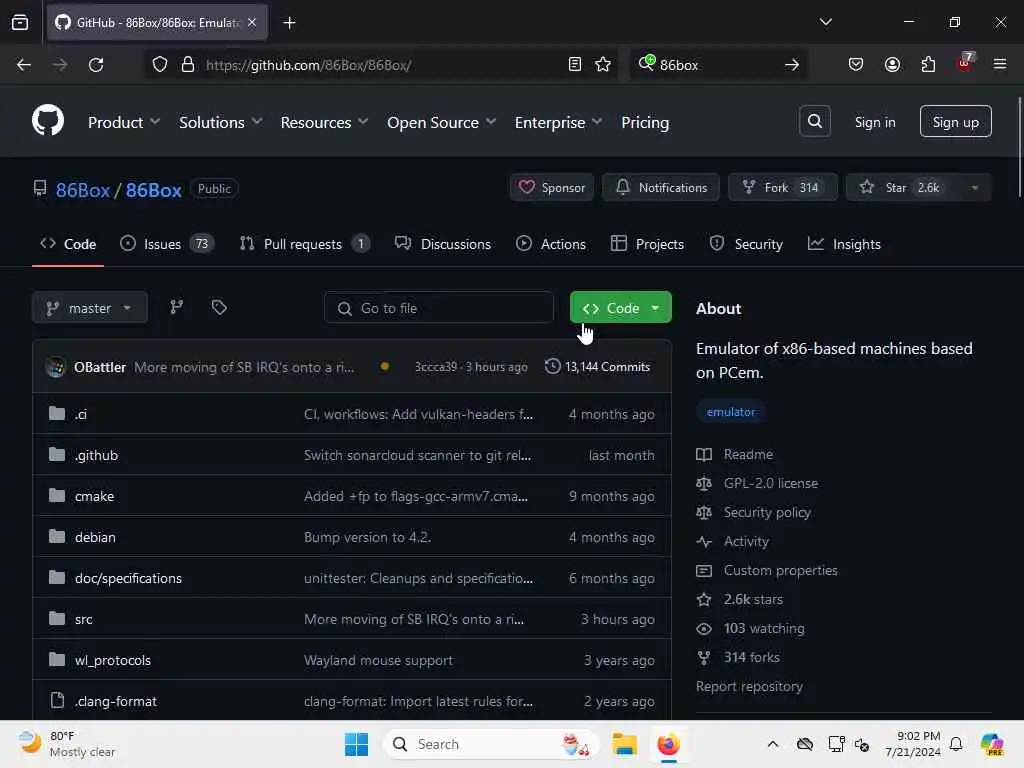Click the Sign up button

(x=955, y=121)
